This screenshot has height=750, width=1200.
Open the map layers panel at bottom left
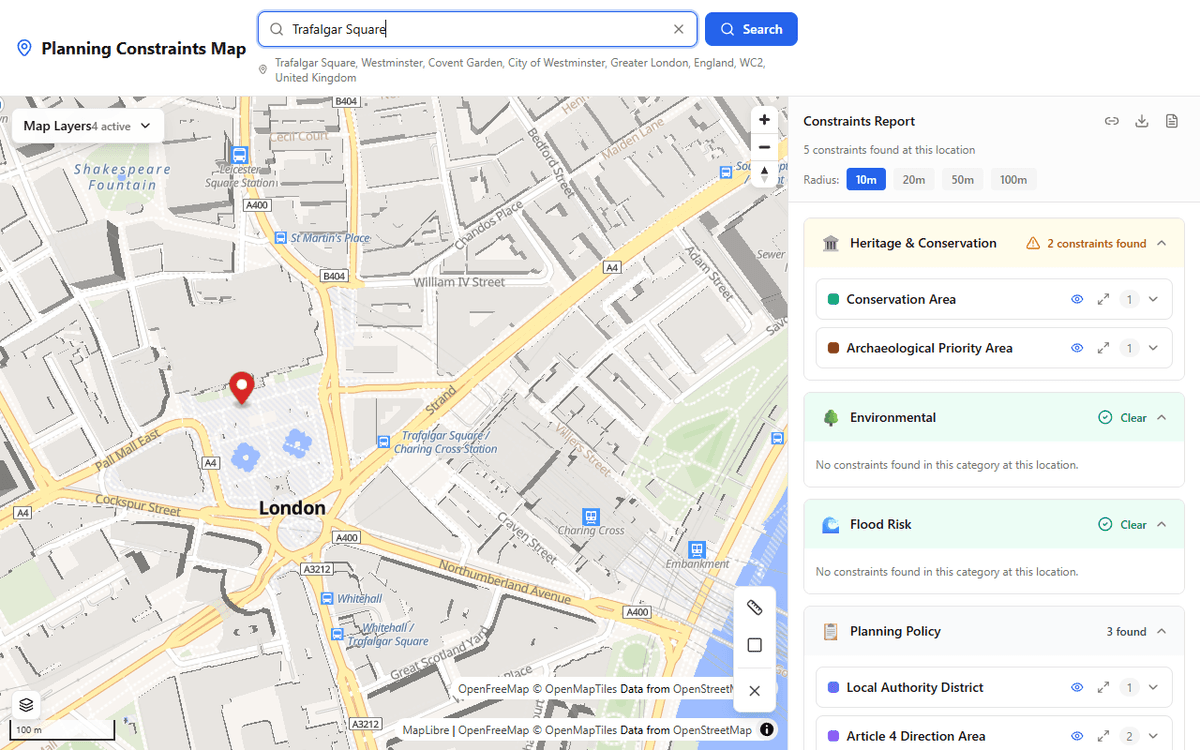coord(25,705)
